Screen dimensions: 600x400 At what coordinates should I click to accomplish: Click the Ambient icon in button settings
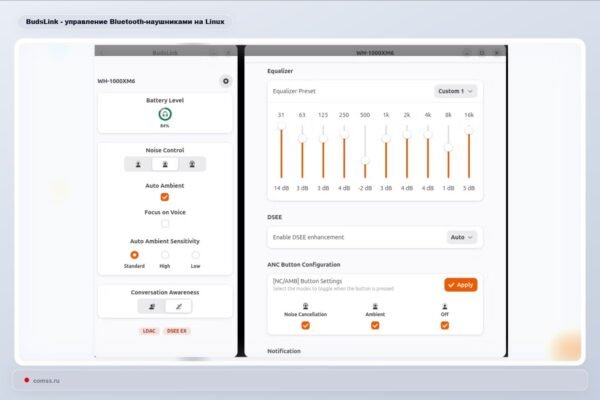pos(375,306)
